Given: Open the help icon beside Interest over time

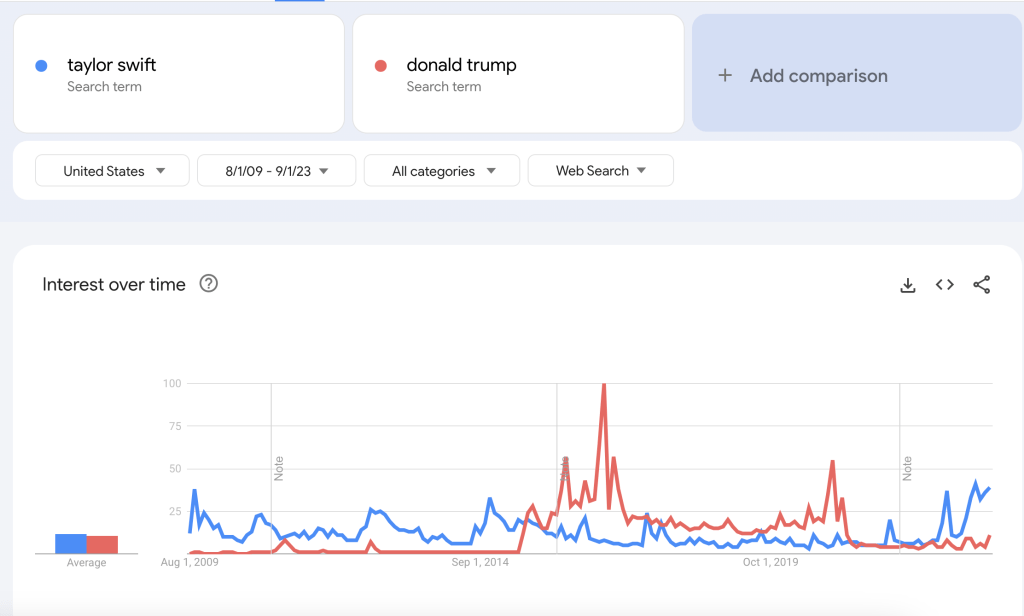Looking at the screenshot, I should (208, 284).
